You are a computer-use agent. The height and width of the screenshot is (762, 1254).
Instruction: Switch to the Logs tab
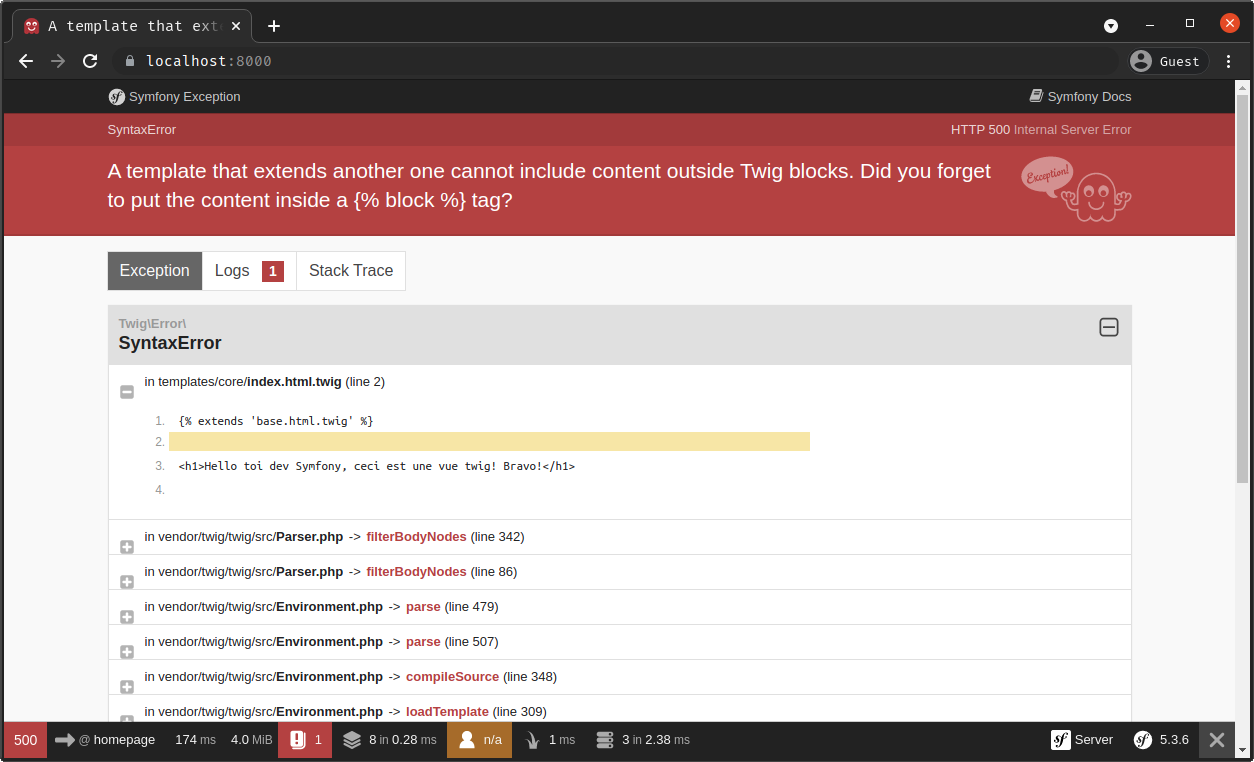pos(249,271)
